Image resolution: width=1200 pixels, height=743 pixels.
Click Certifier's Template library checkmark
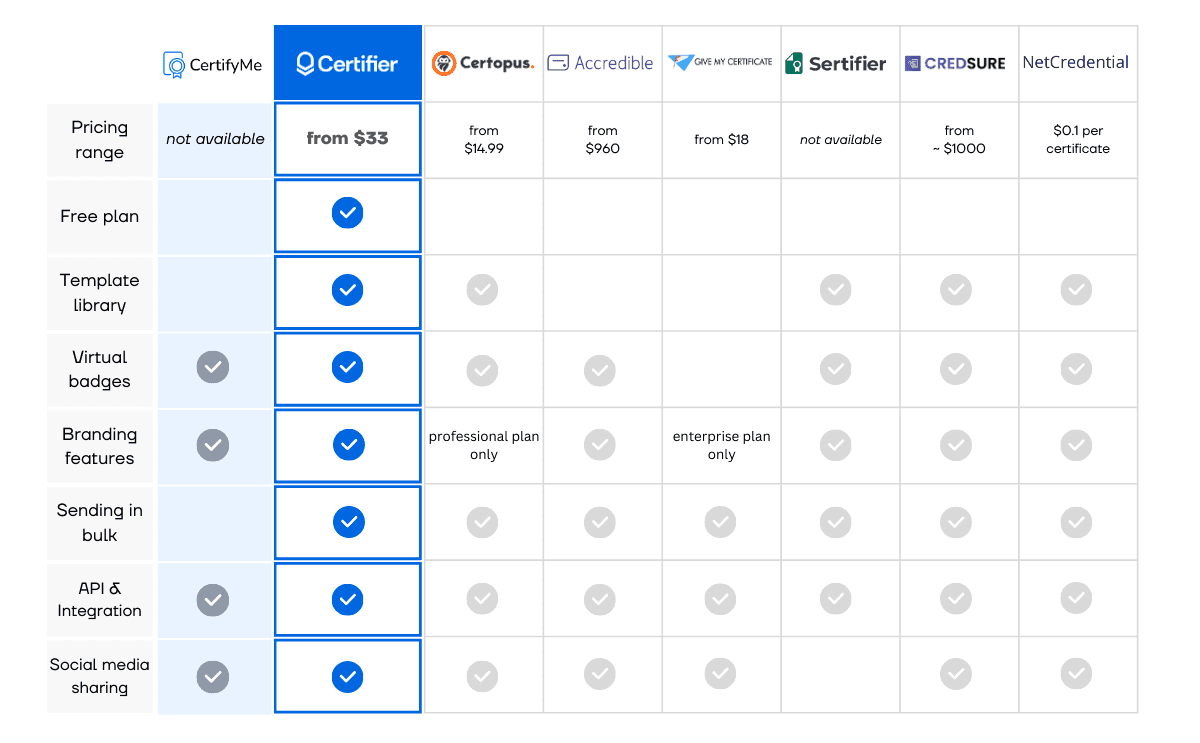347,290
